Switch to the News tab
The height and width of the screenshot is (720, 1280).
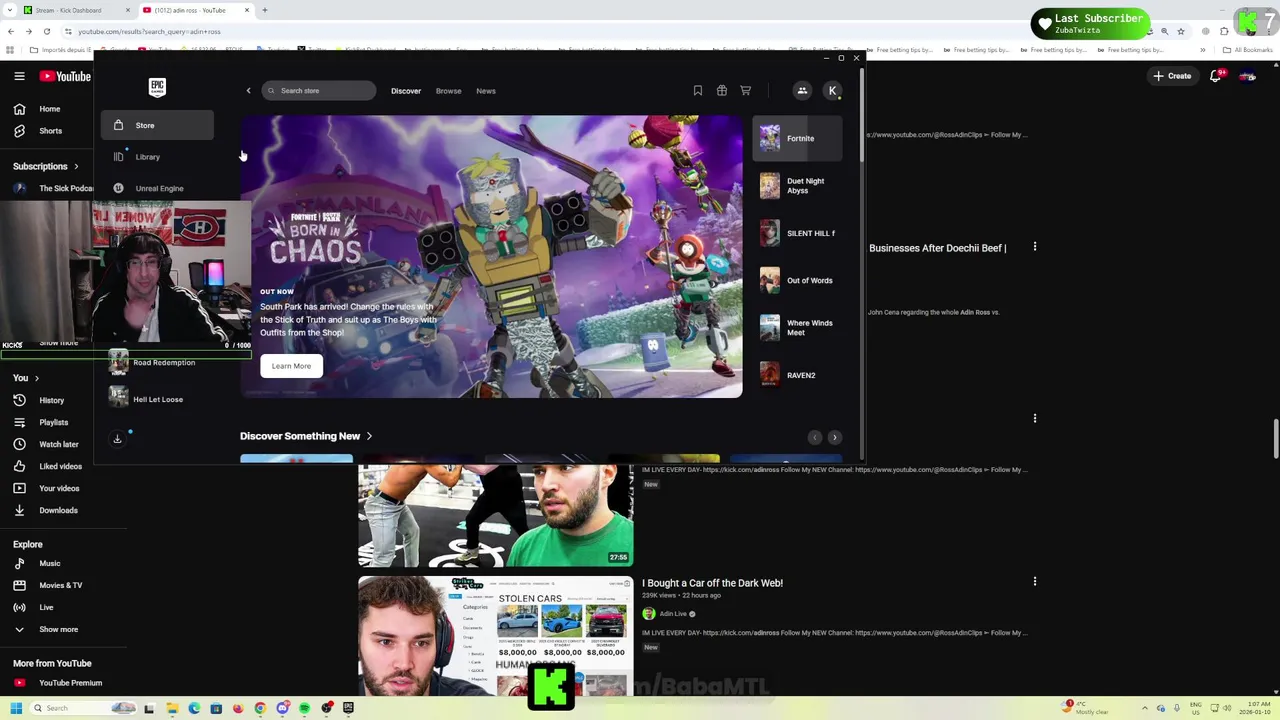coord(486,91)
